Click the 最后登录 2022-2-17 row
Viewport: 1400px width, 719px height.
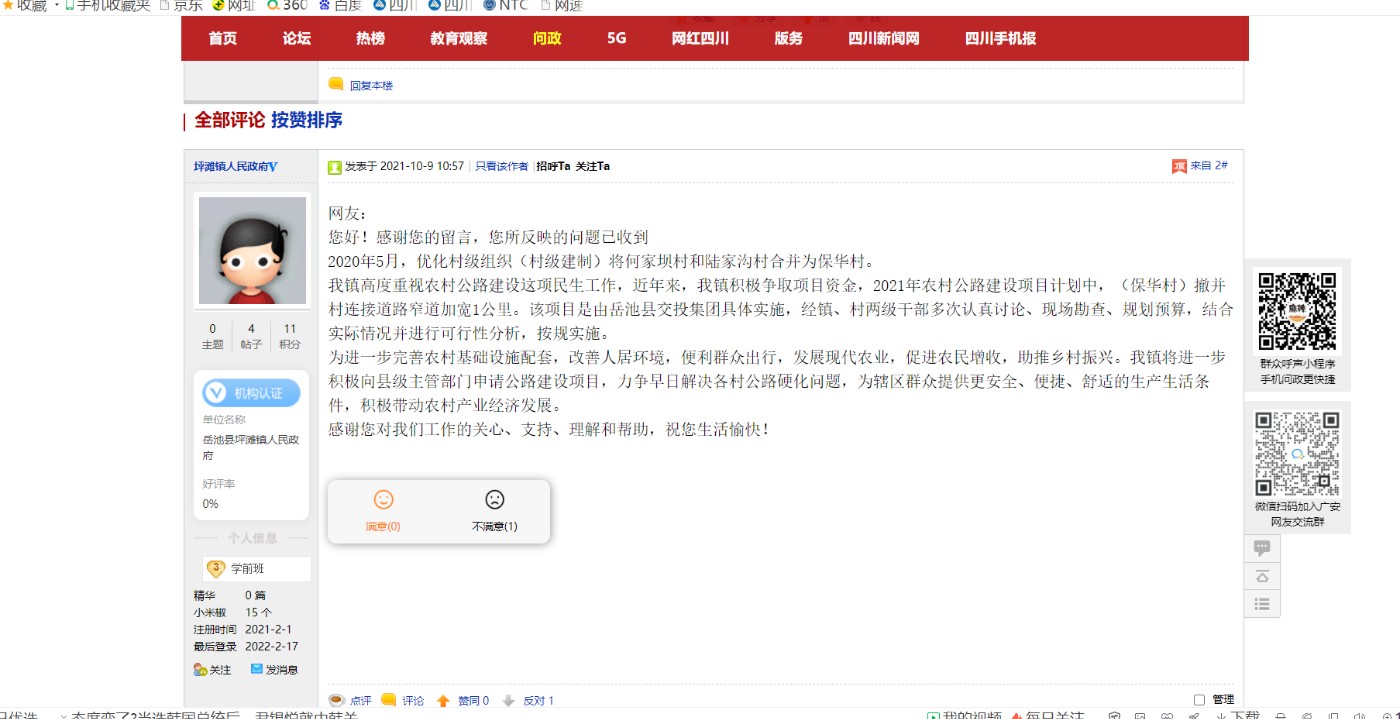pos(246,647)
